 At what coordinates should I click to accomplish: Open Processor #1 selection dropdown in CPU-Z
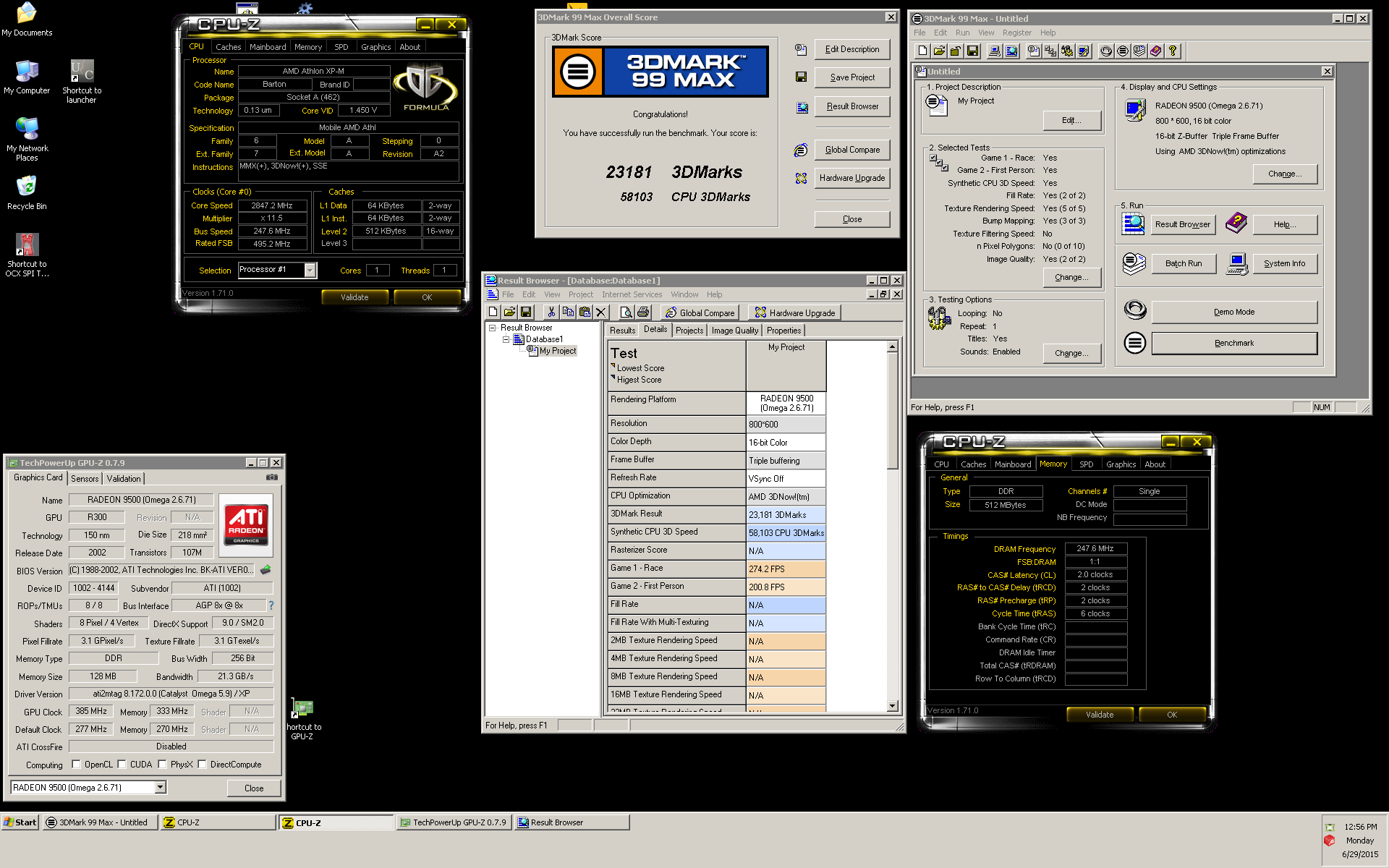tap(310, 270)
